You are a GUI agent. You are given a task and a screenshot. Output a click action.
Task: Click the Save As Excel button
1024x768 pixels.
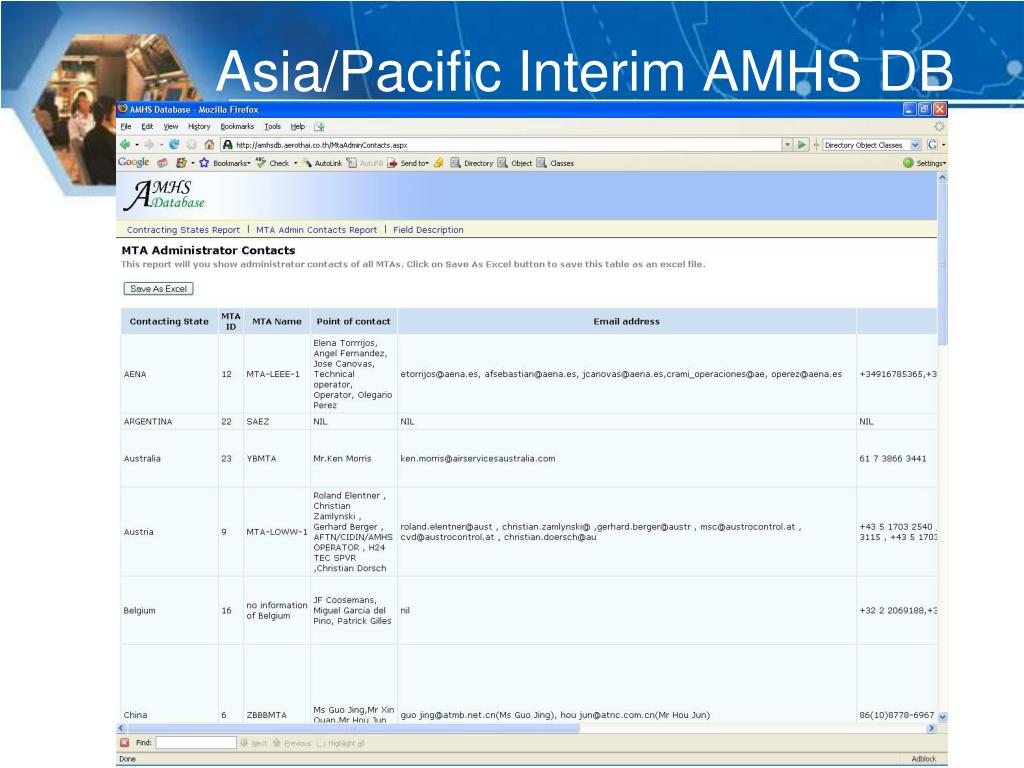tap(159, 289)
